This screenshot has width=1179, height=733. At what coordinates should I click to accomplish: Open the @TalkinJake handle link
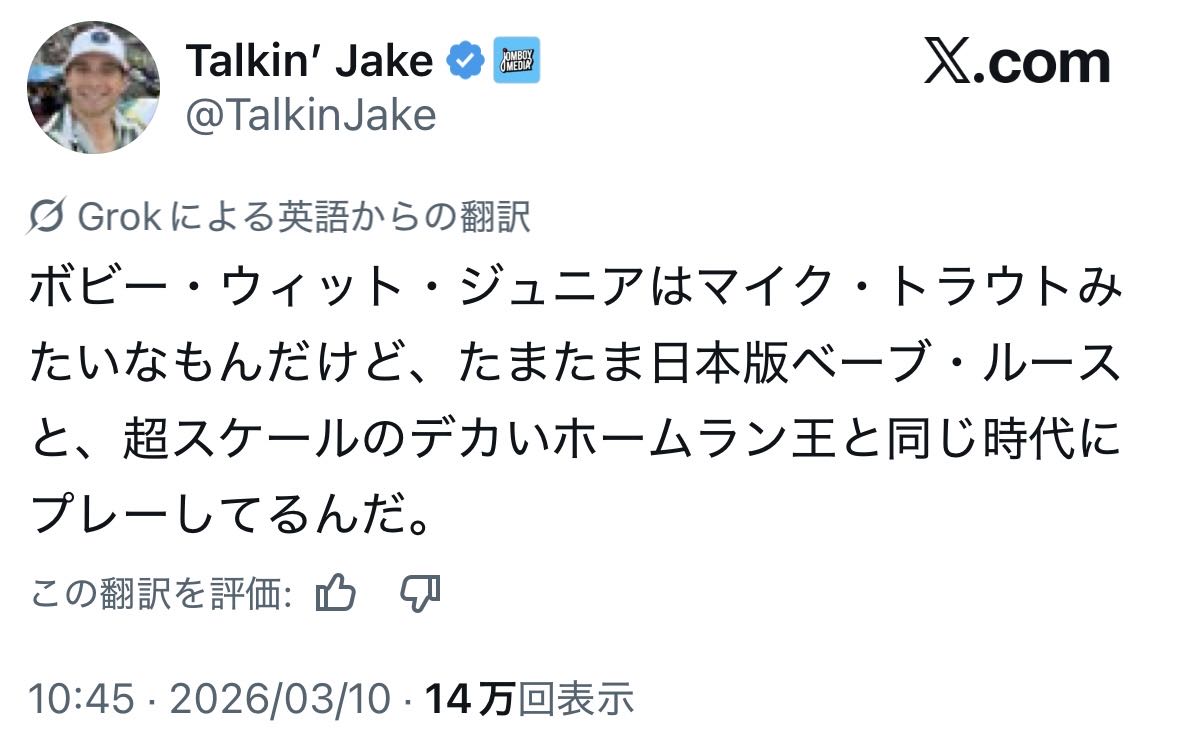click(x=311, y=116)
